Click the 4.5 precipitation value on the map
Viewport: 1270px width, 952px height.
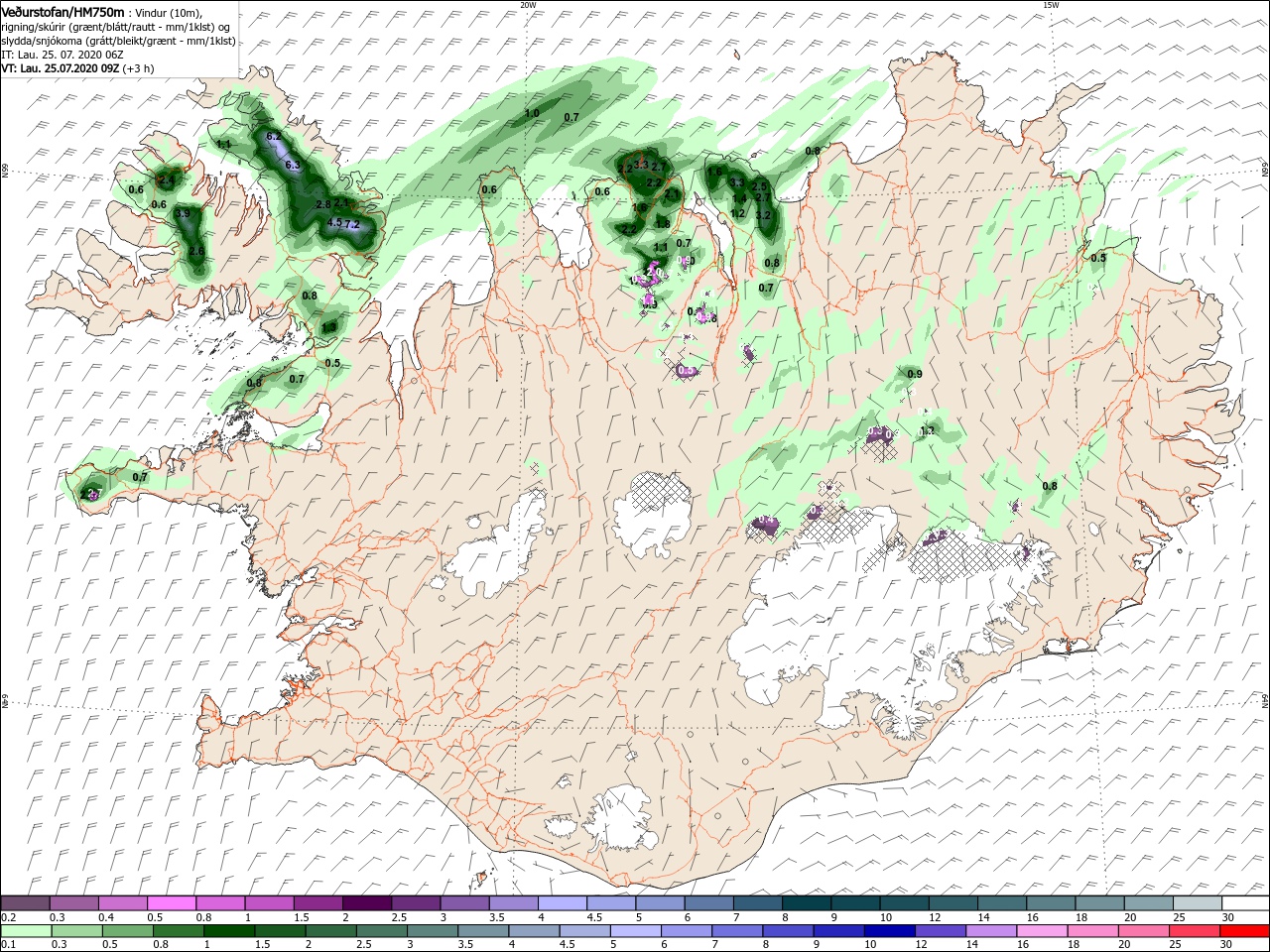pyautogui.click(x=334, y=222)
